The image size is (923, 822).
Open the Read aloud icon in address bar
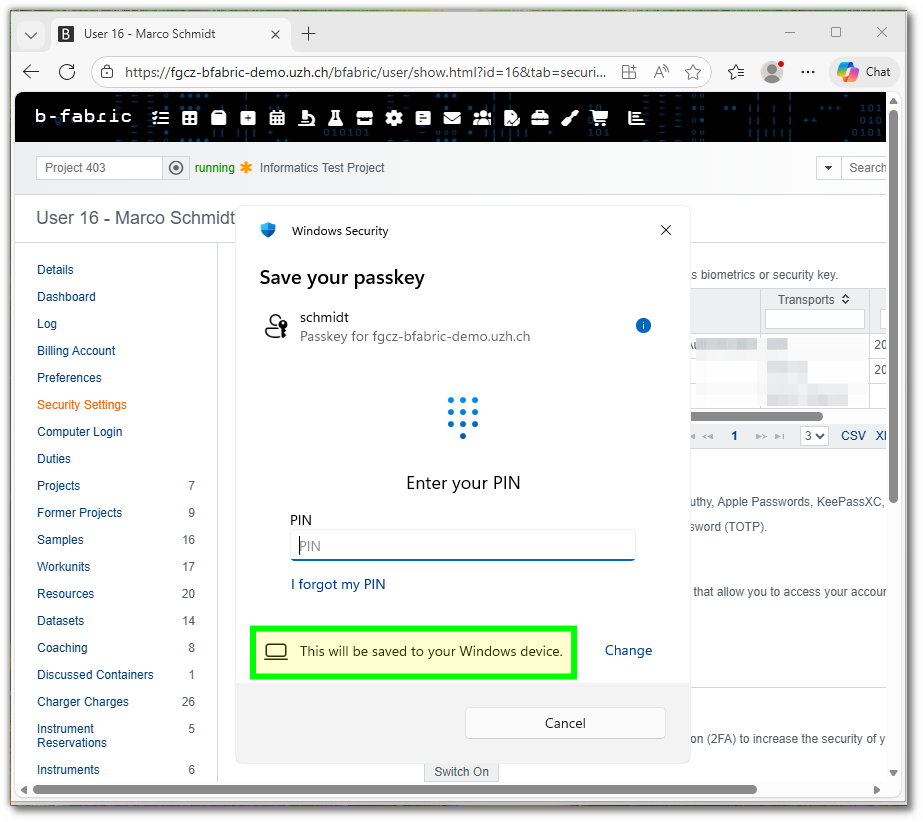[662, 72]
